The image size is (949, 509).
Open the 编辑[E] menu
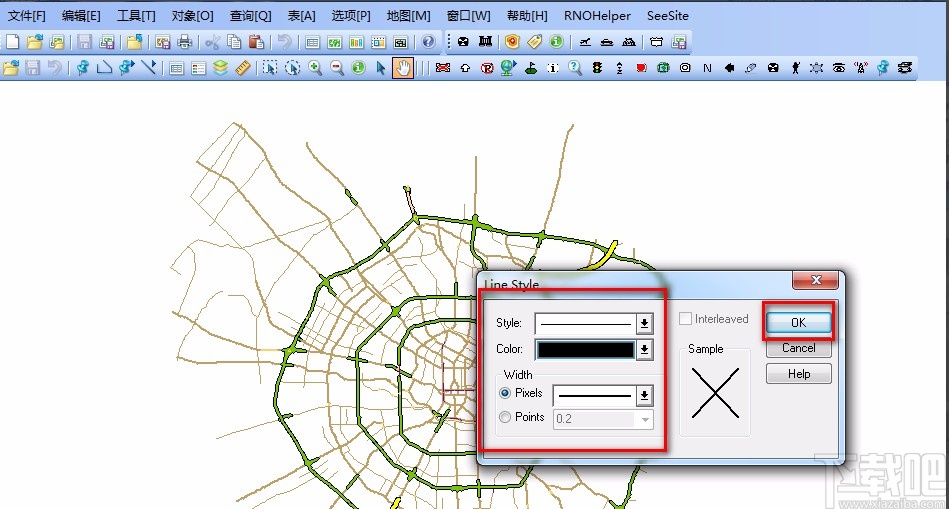(x=81, y=16)
